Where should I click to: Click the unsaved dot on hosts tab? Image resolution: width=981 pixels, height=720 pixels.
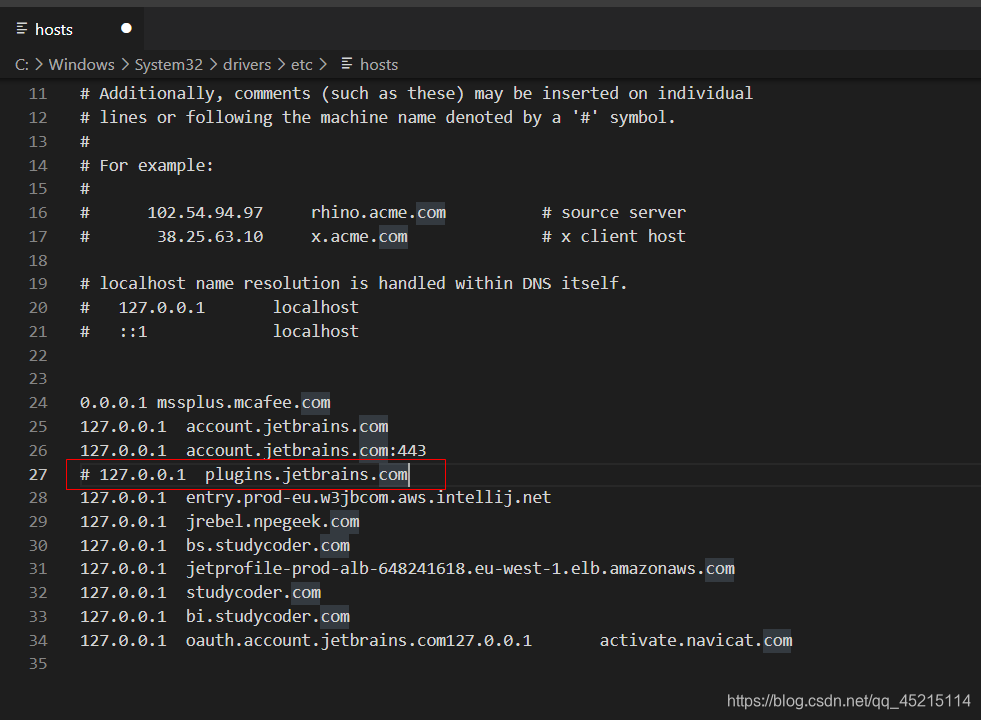[x=126, y=28]
